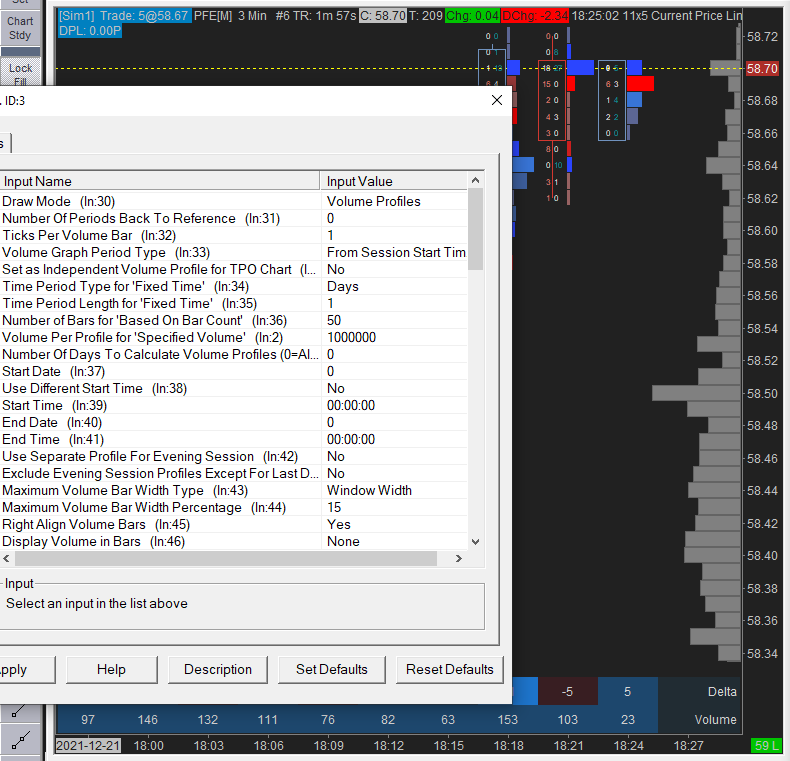Click the Chg: 0.04 header field
This screenshot has height=761, width=790.
coord(472,16)
